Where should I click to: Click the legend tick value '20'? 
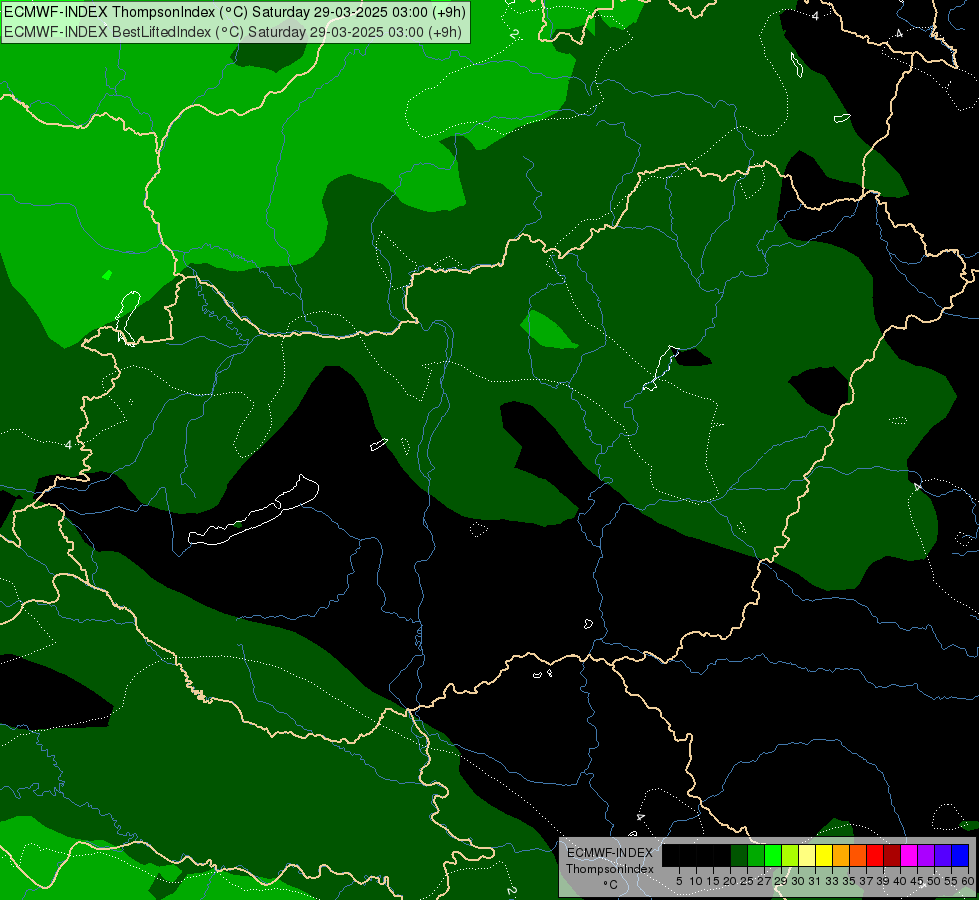pyautogui.click(x=731, y=881)
